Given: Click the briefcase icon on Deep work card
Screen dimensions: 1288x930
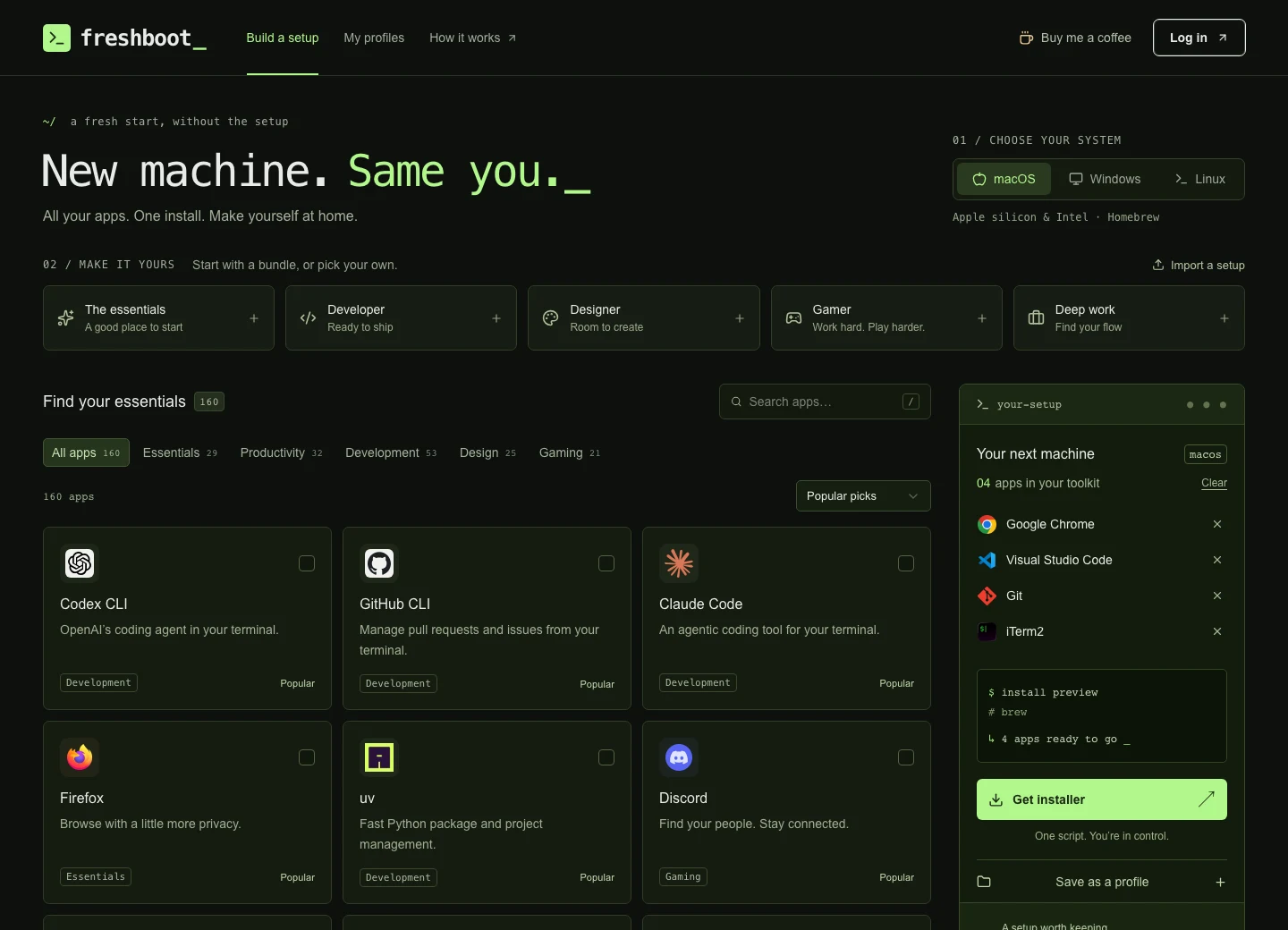Looking at the screenshot, I should (1036, 318).
